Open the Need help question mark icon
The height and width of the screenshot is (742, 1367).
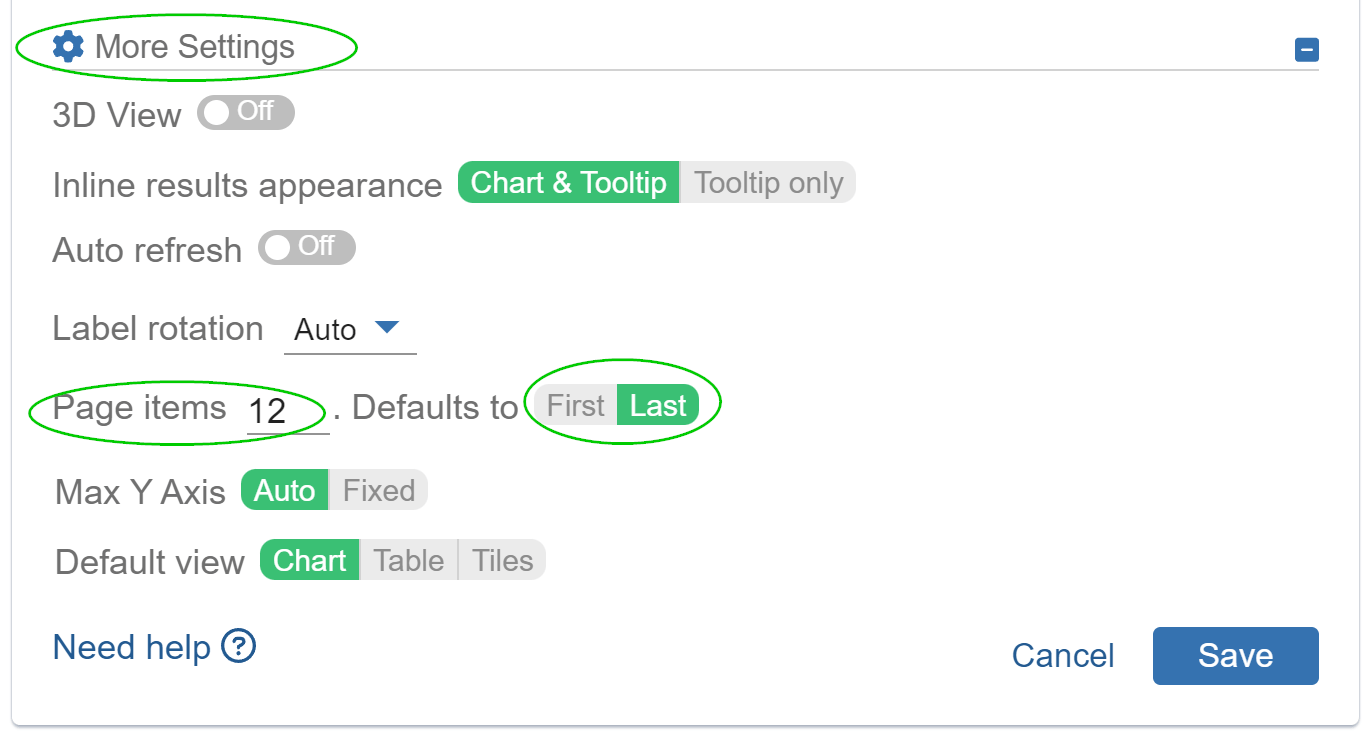(237, 647)
